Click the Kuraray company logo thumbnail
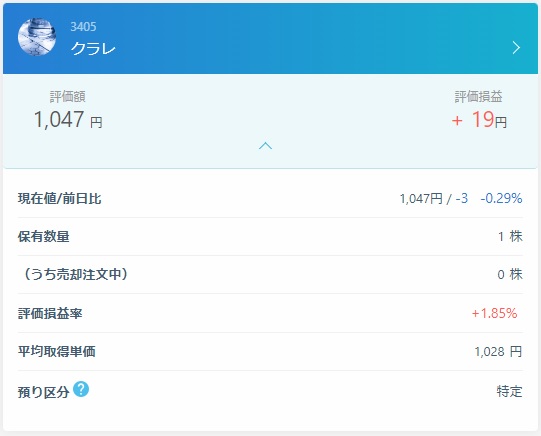The height and width of the screenshot is (436, 541). click(x=37, y=37)
